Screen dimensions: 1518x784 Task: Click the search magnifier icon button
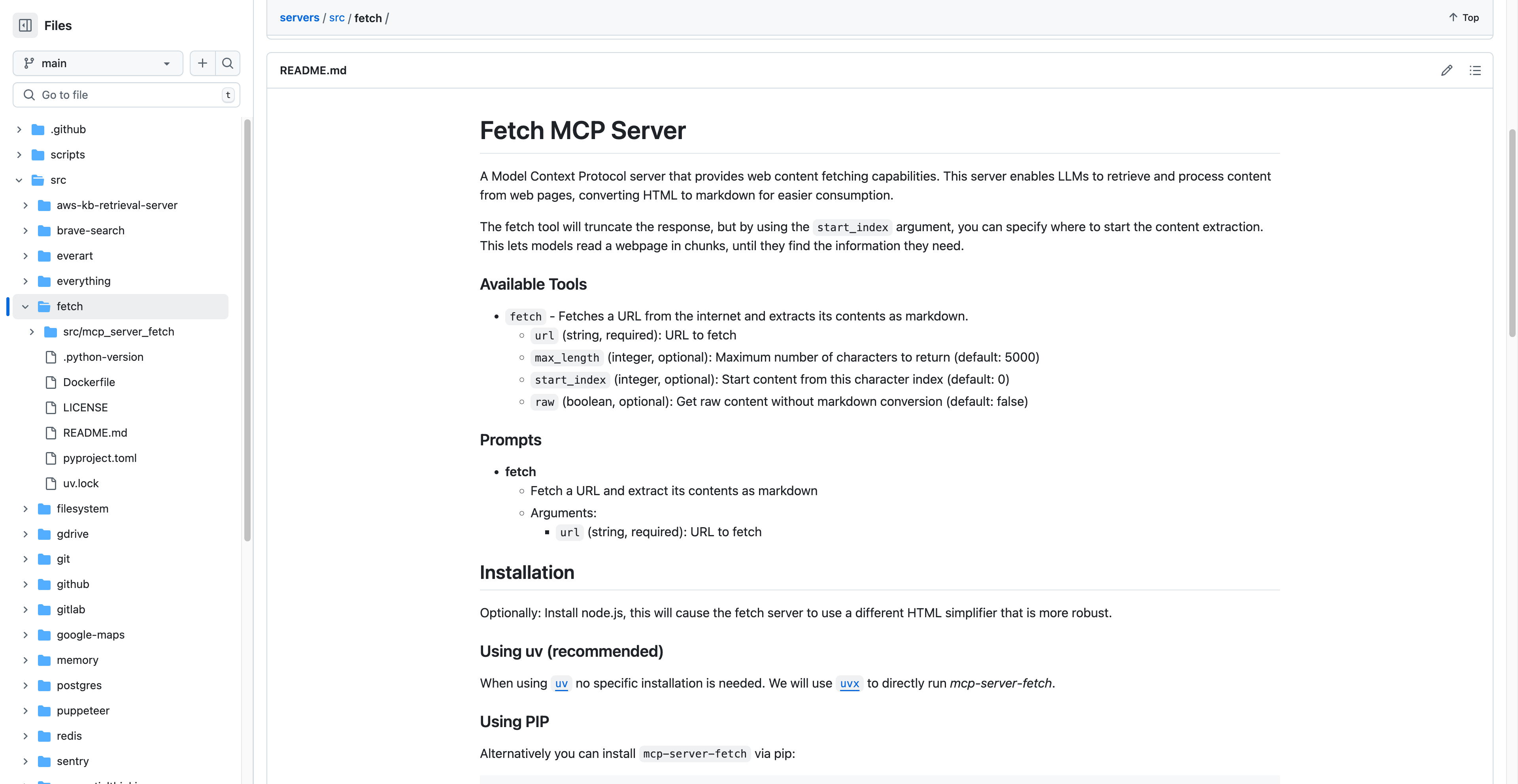click(227, 63)
